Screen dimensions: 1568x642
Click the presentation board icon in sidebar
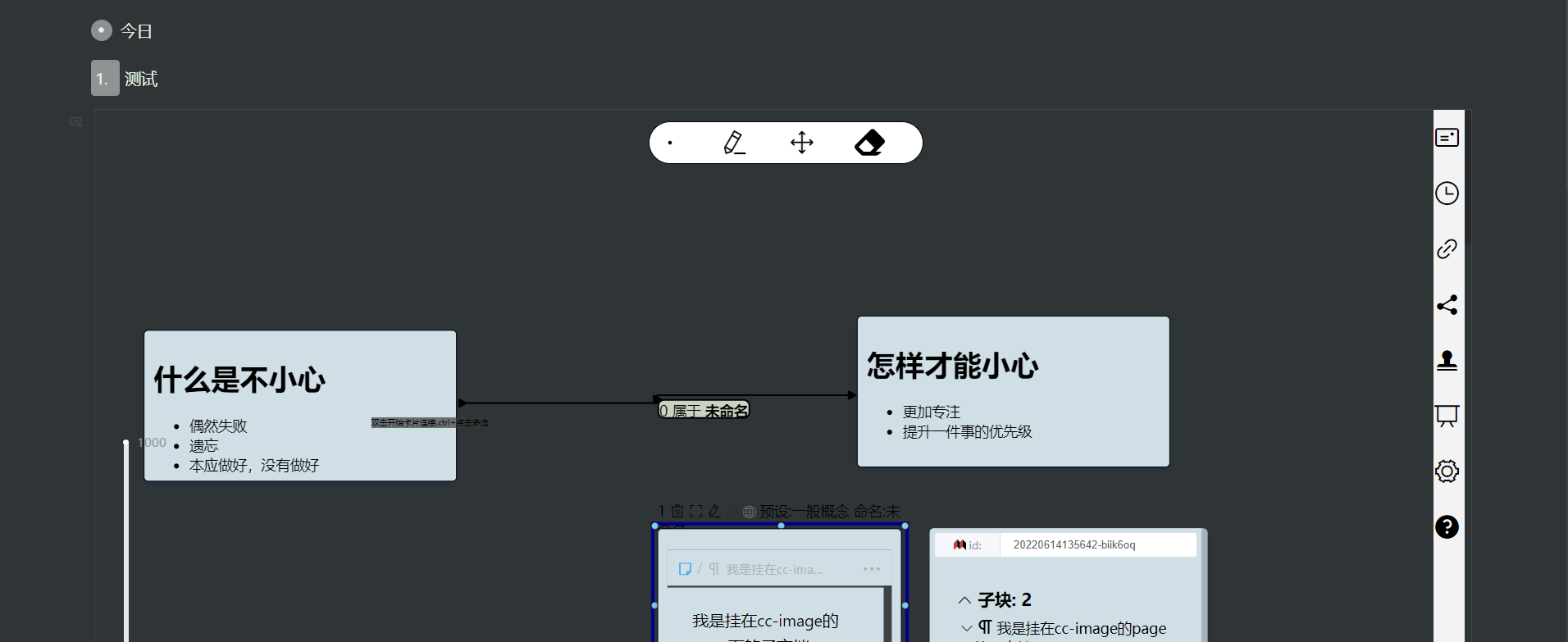pos(1447,416)
